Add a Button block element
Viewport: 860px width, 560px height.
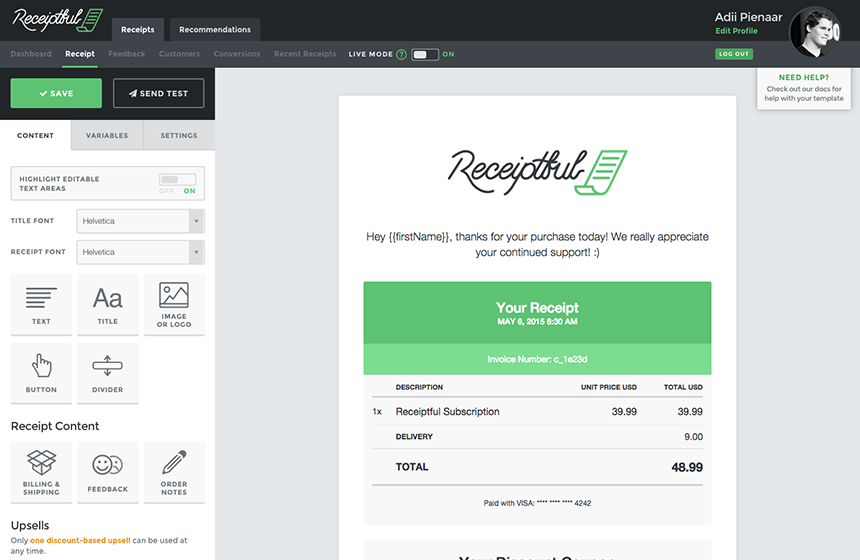click(41, 373)
